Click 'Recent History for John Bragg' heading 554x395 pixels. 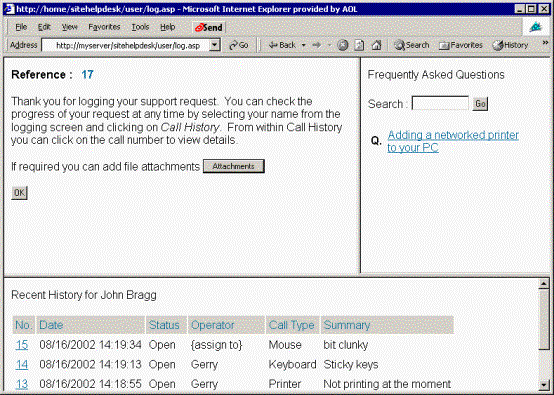point(84,295)
